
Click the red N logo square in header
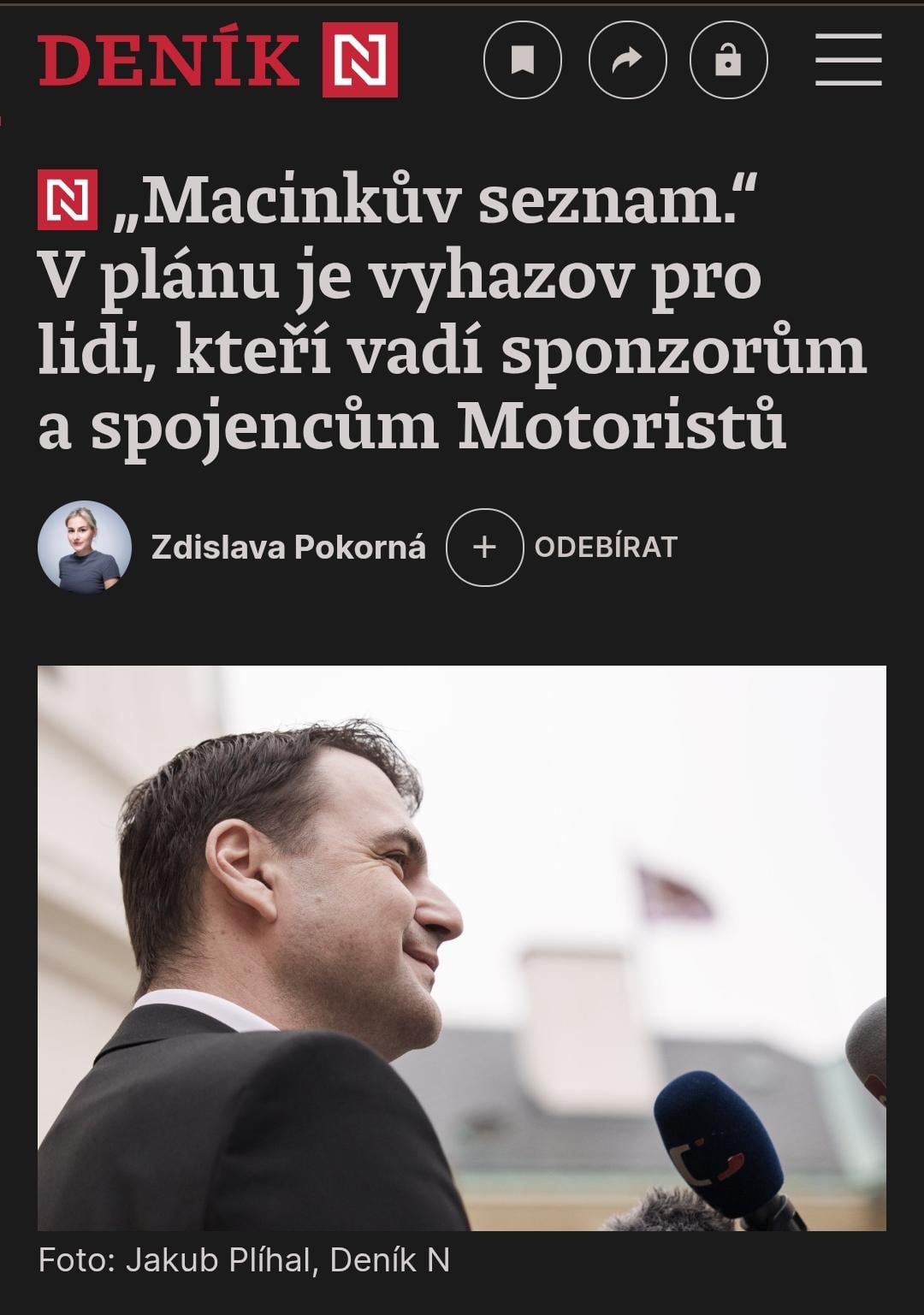(359, 60)
